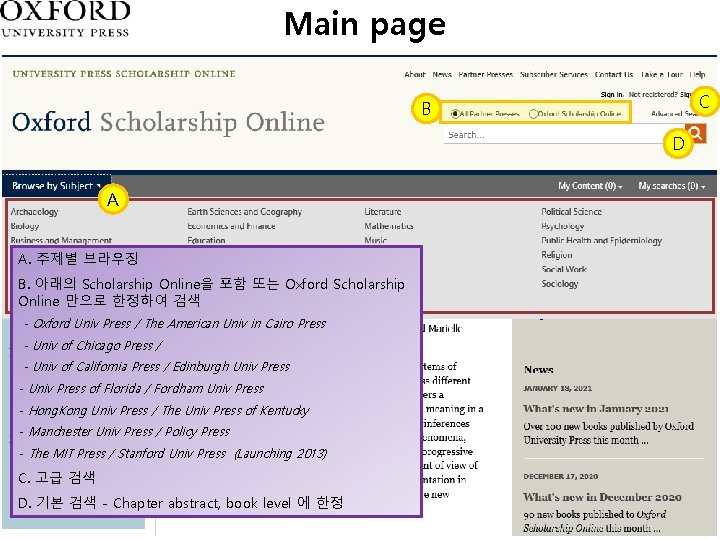Image resolution: width=720 pixels, height=540 pixels.
Task: Open What's new in December 2020 article
Action: click(602, 497)
